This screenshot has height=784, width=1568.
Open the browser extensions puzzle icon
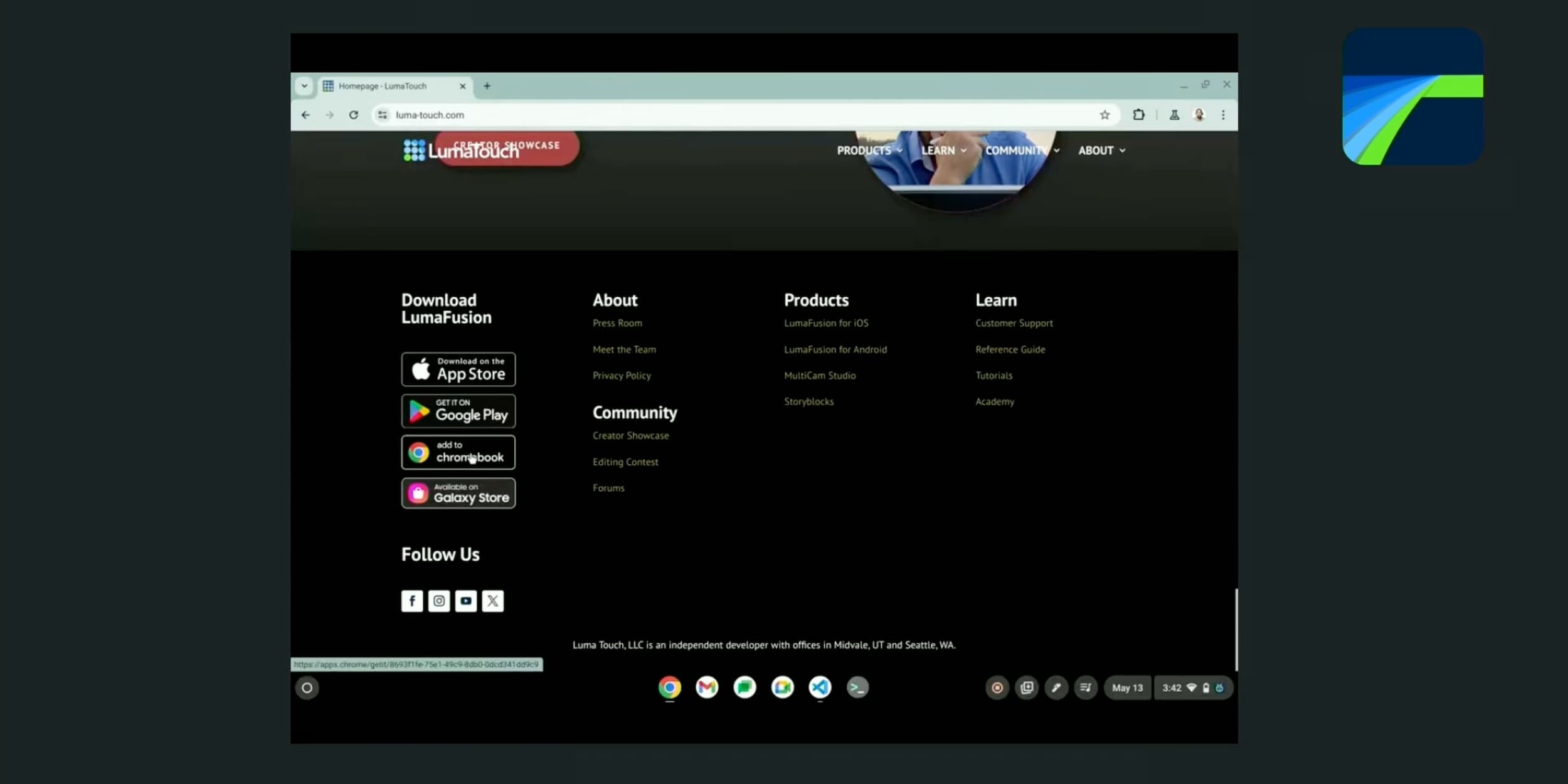[x=1138, y=115]
